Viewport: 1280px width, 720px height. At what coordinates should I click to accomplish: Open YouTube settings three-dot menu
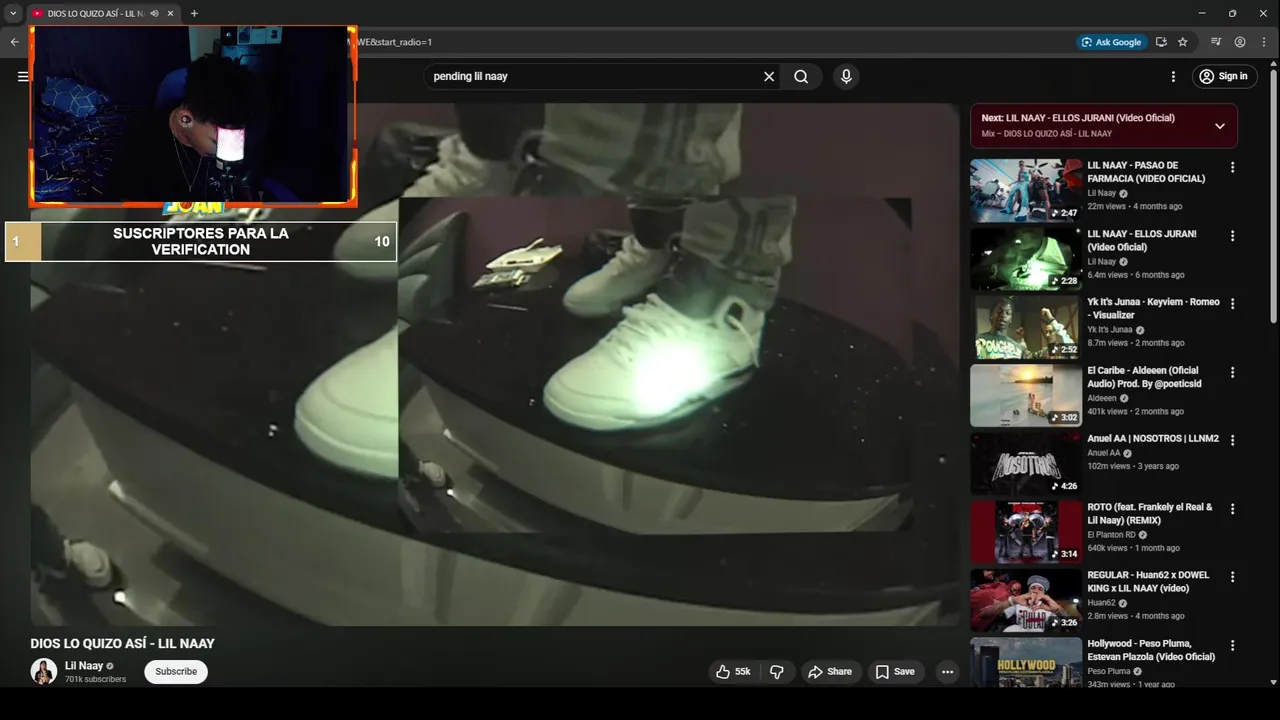pyautogui.click(x=1173, y=77)
